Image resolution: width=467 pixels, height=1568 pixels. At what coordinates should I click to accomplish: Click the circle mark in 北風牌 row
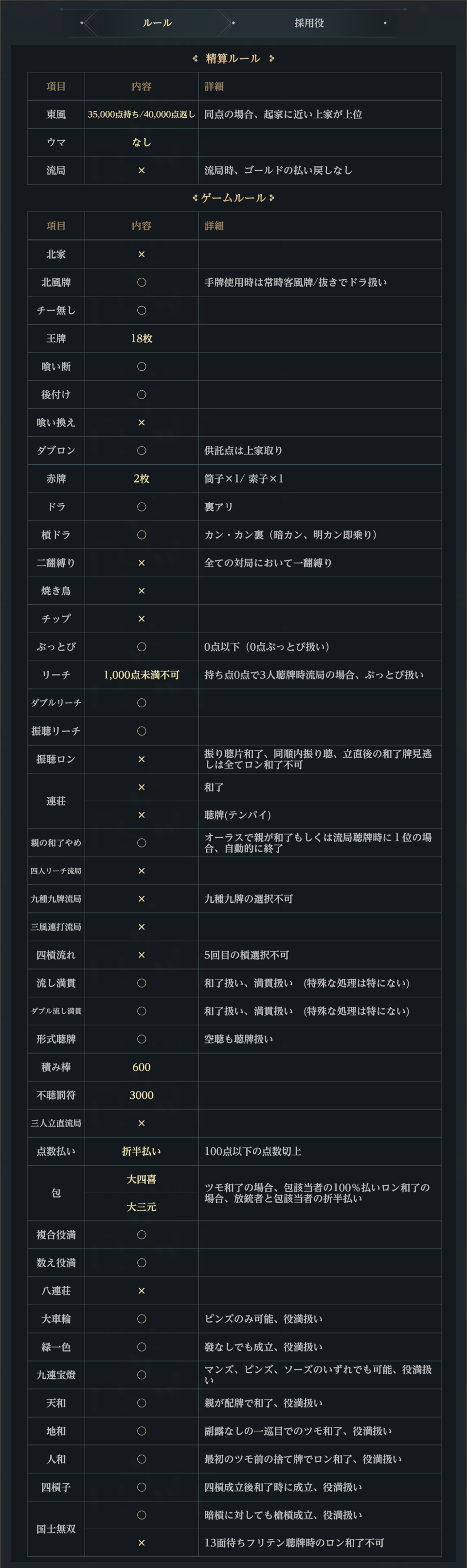tap(141, 282)
